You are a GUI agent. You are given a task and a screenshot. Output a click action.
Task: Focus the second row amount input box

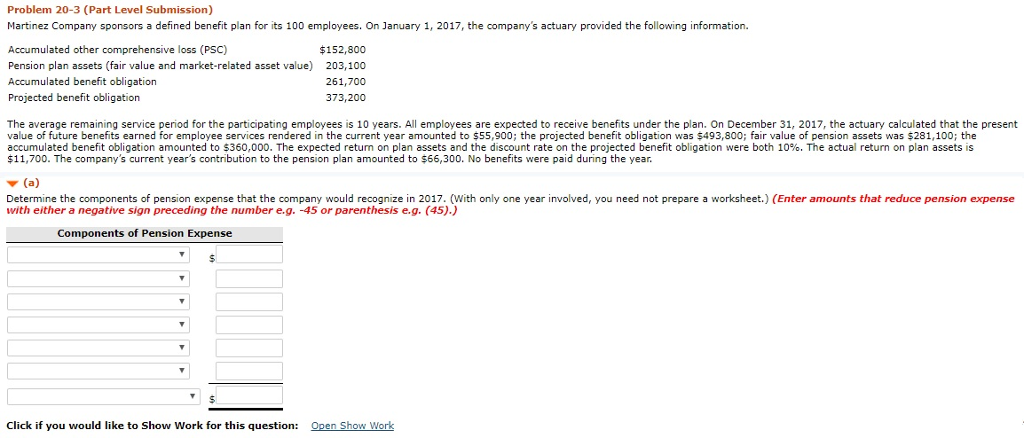click(x=249, y=278)
